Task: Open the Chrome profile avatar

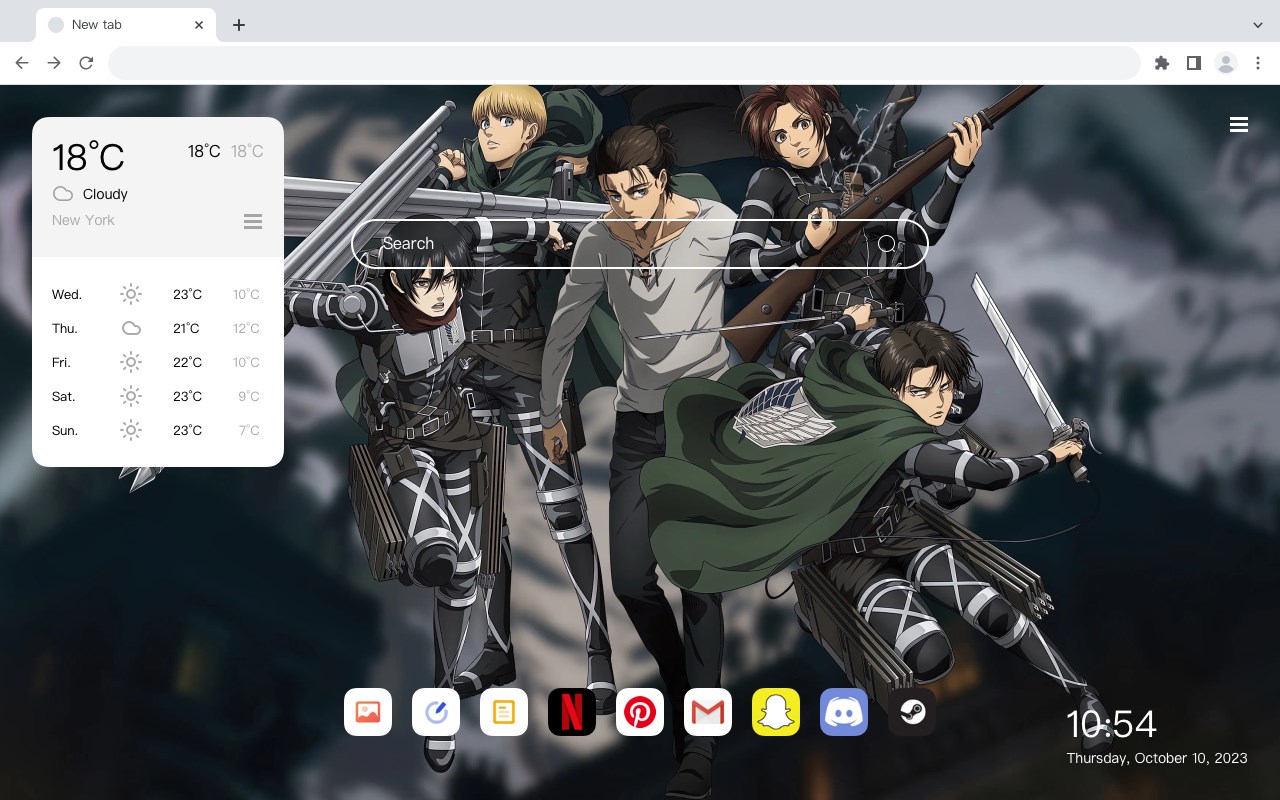Action: tap(1226, 63)
